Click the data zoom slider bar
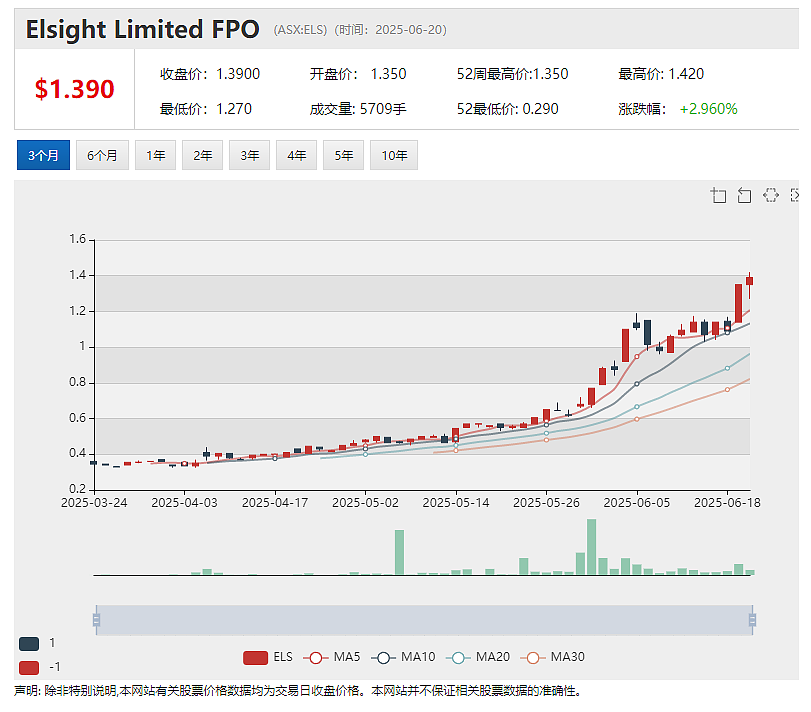This screenshot has width=811, height=712. (424, 620)
